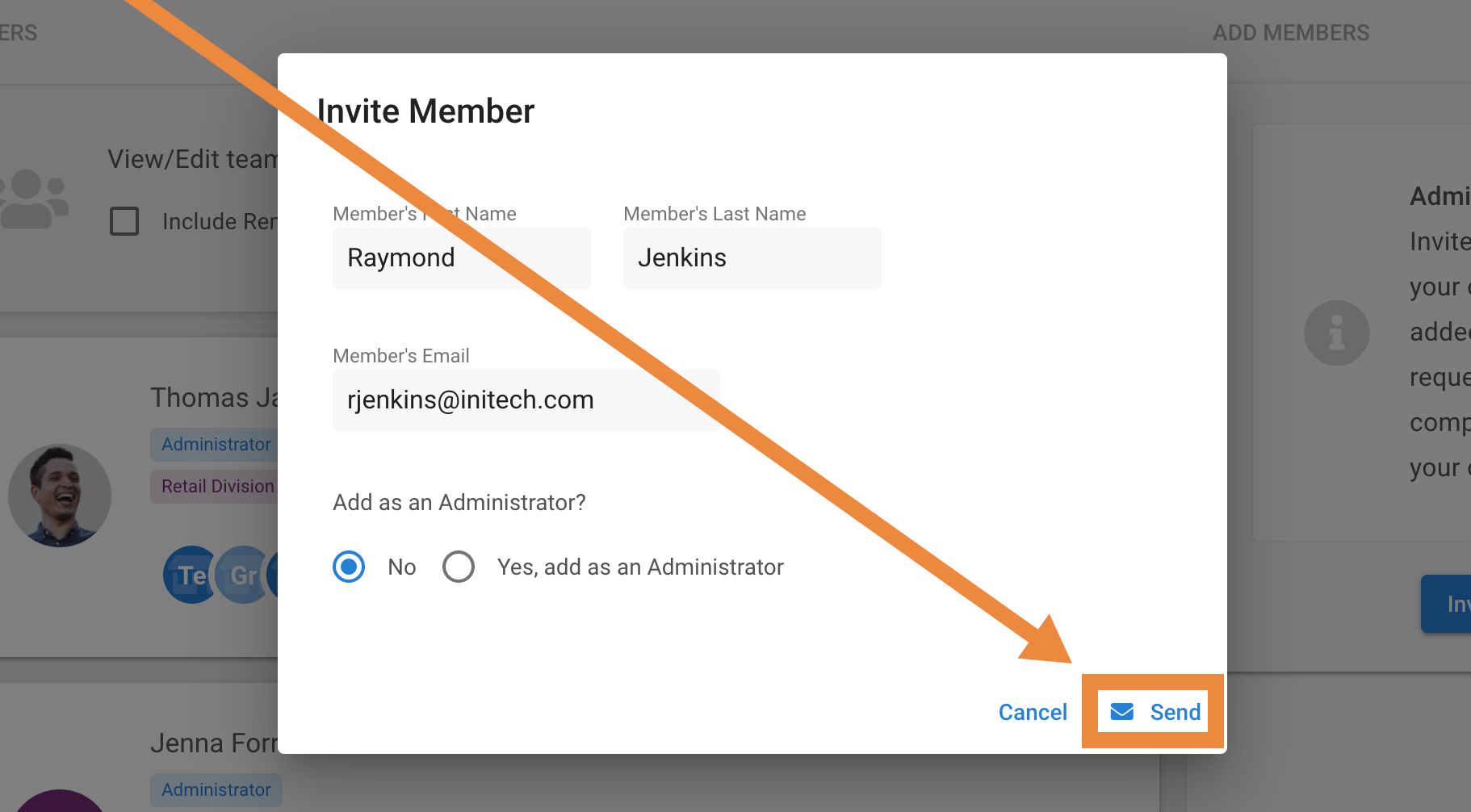The height and width of the screenshot is (812, 1471).
Task: Open the ADD MEMBERS tab in background
Action: [x=1291, y=33]
